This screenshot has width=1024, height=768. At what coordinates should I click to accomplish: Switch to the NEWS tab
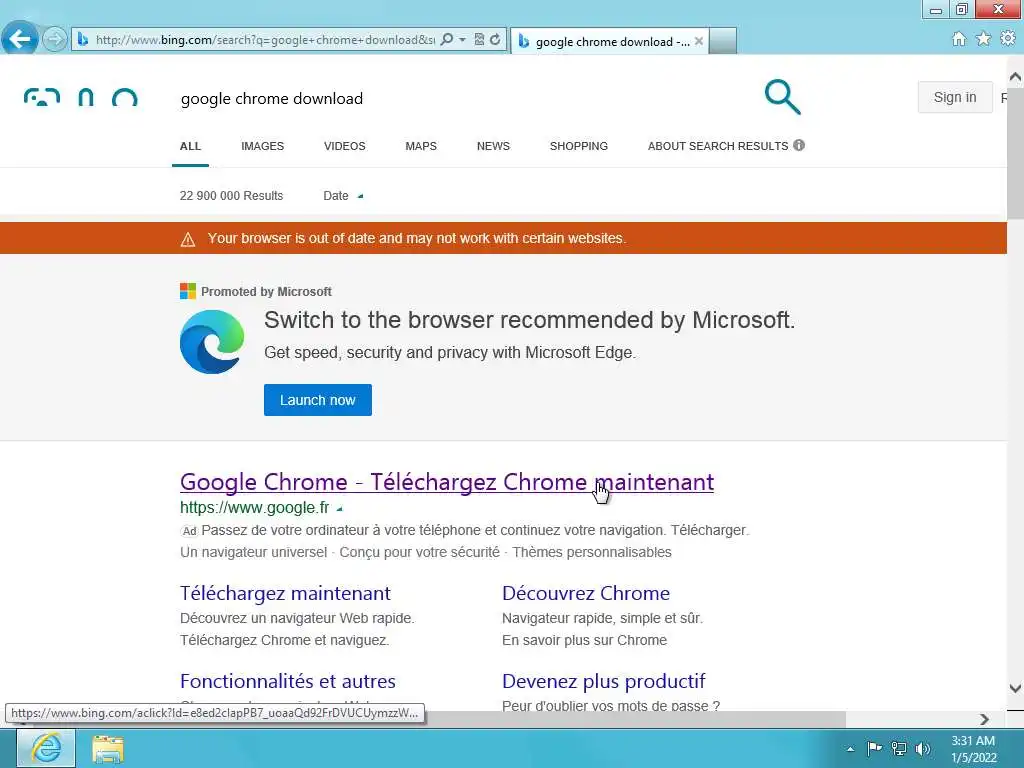493,146
